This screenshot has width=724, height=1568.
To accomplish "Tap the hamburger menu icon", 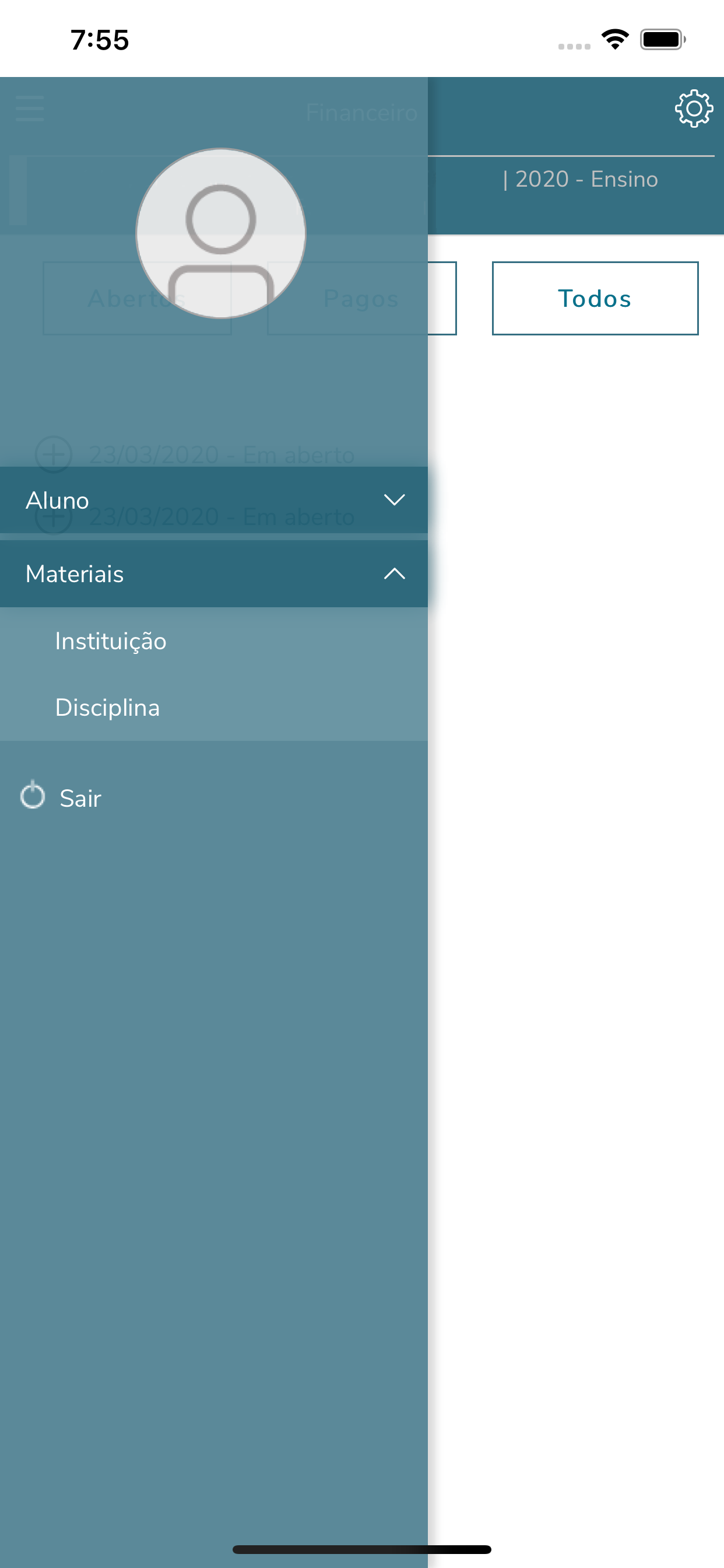I will tap(29, 108).
